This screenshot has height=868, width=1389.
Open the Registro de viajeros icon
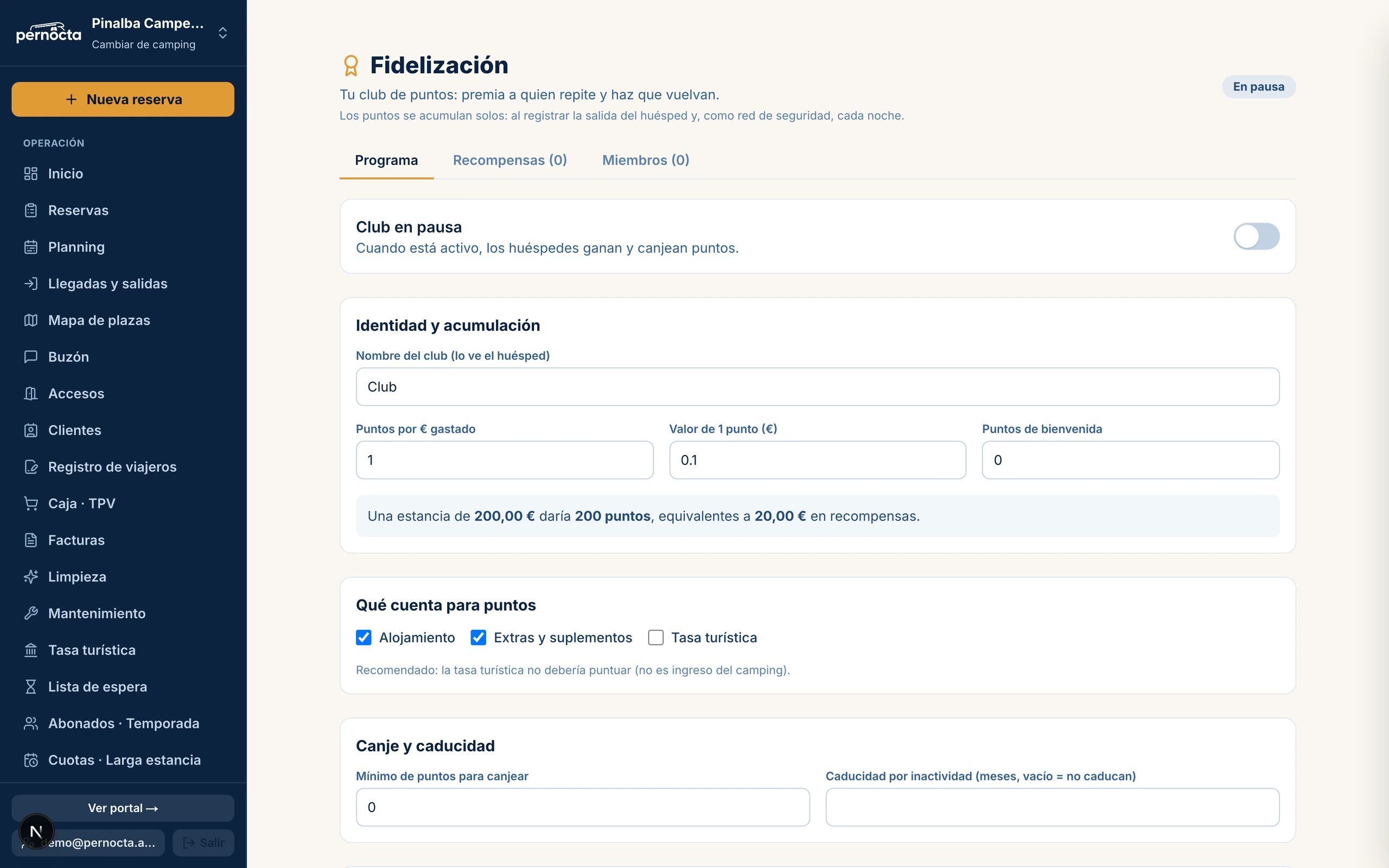click(x=31, y=467)
